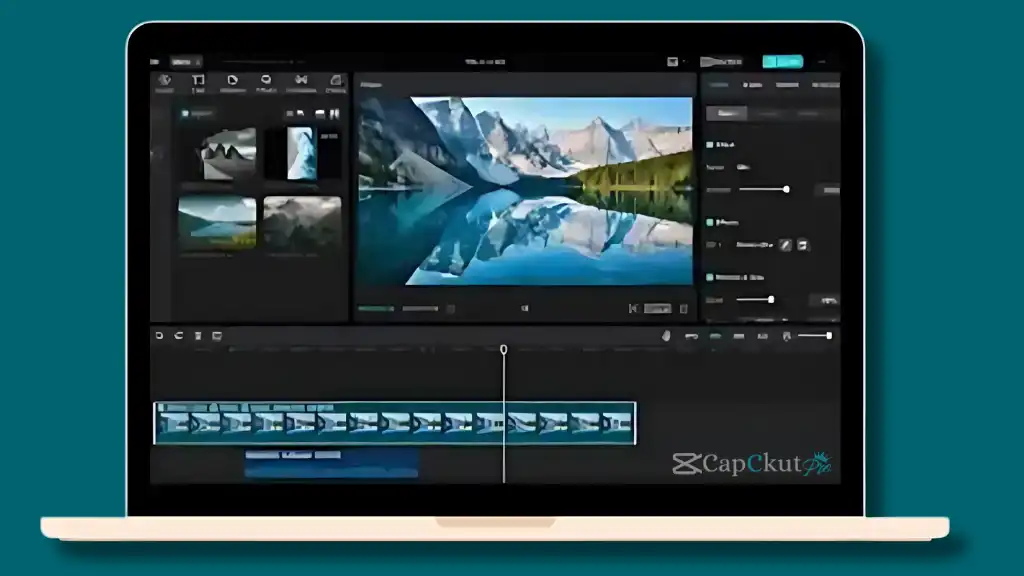Click the timeline zoom slider handle
This screenshot has height=576, width=1024.
(829, 336)
